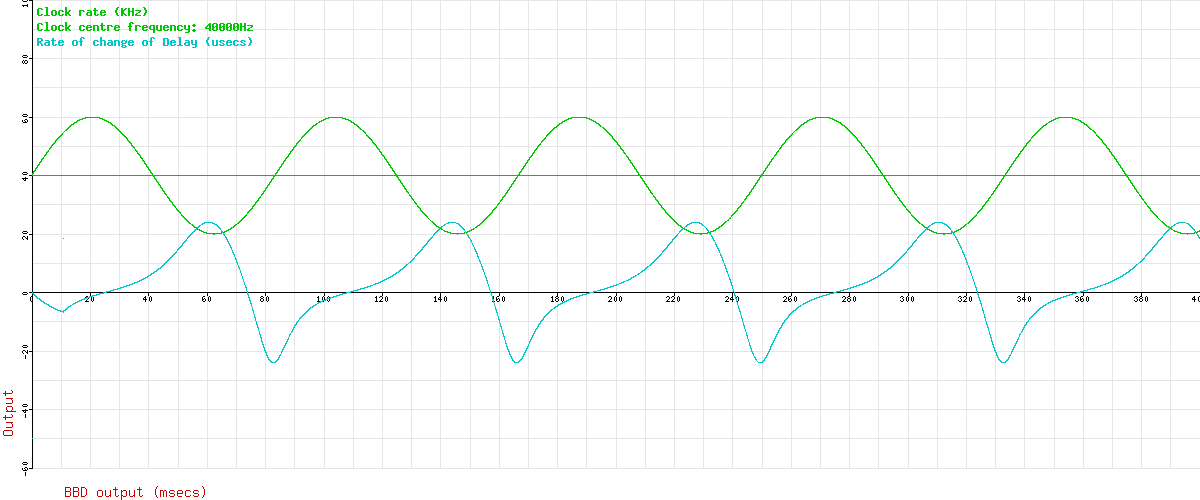
Task: Click the last green curve peak near 355 msecs
Action: (x=1065, y=117)
